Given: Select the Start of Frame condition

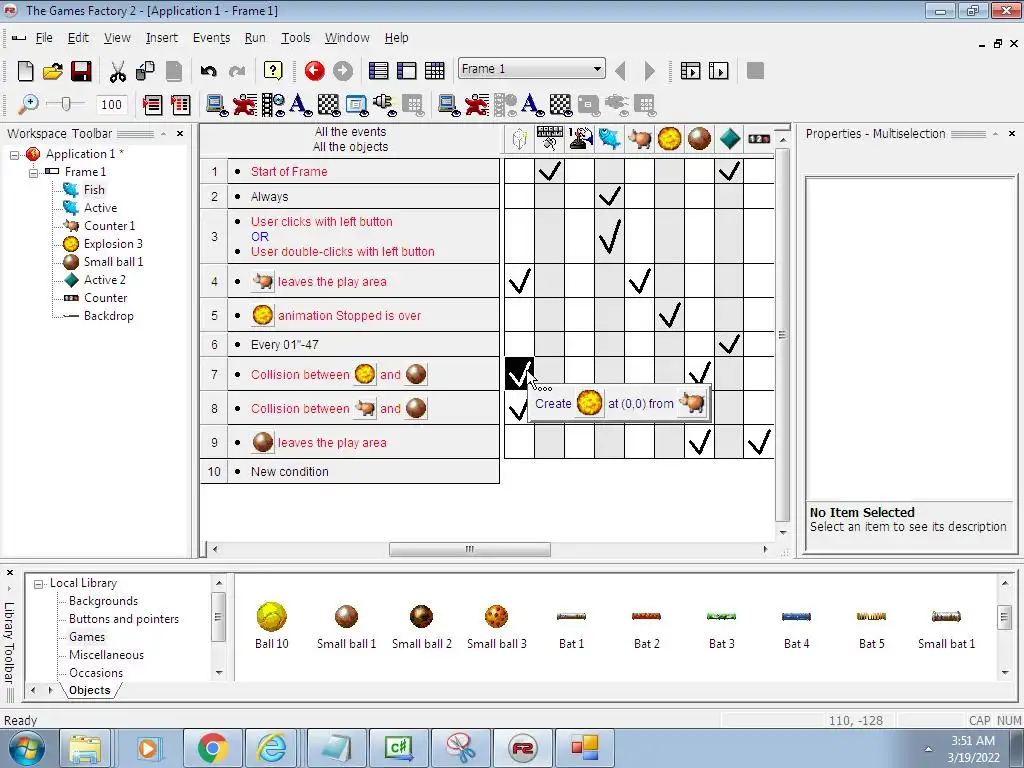Looking at the screenshot, I should click(x=289, y=171).
